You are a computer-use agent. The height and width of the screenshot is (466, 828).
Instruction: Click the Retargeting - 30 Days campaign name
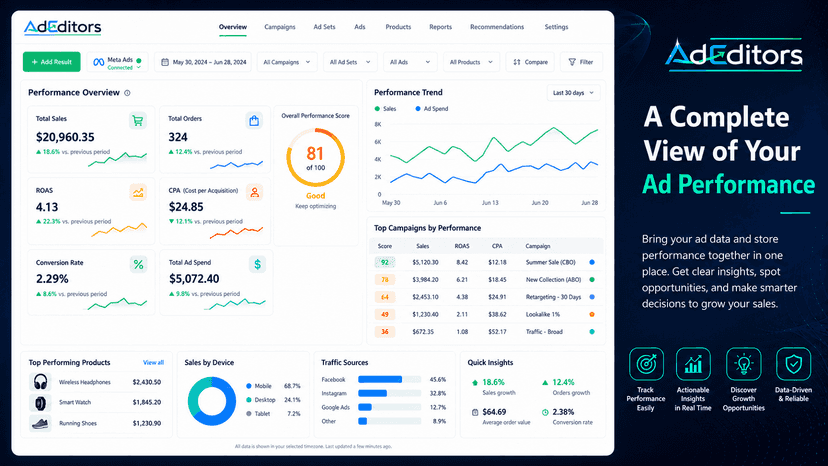[553, 297]
